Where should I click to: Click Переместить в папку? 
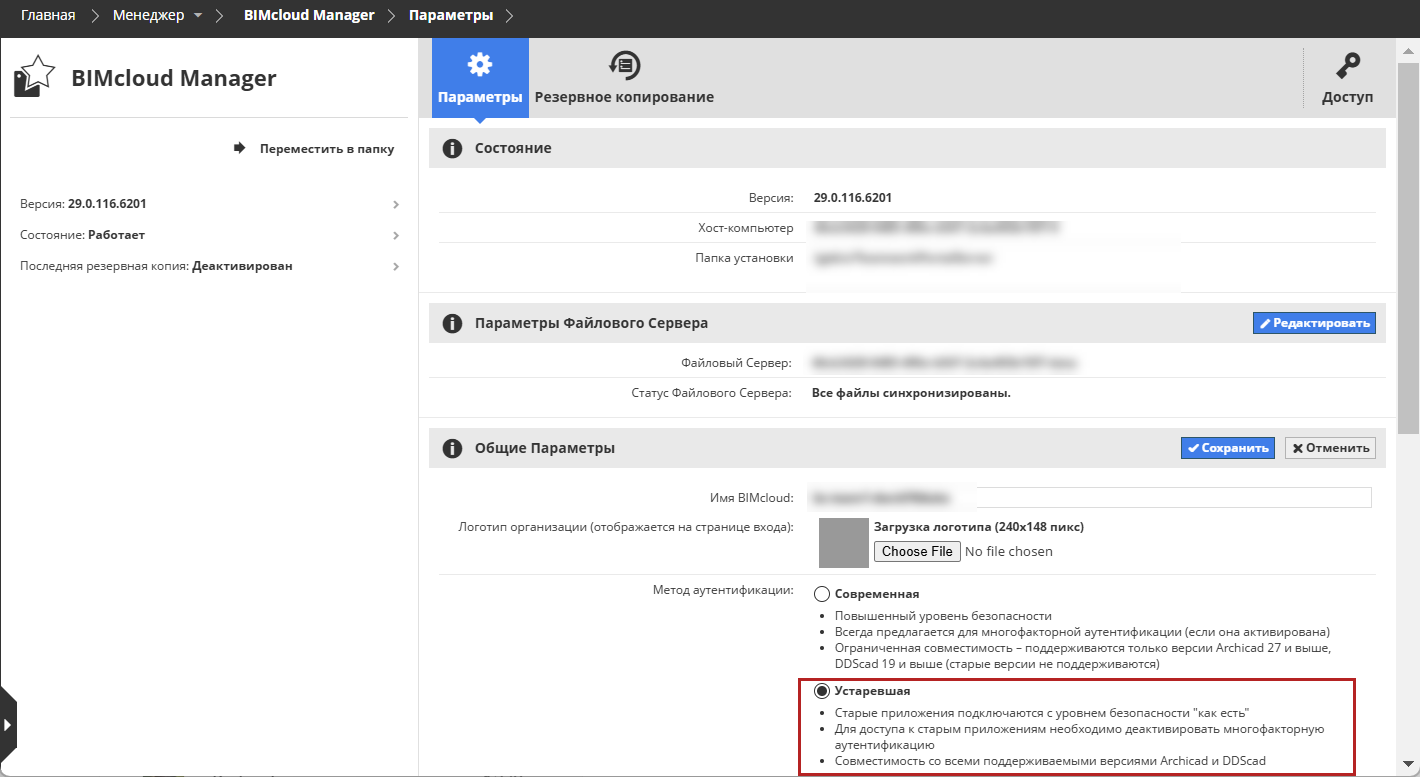[x=314, y=149]
